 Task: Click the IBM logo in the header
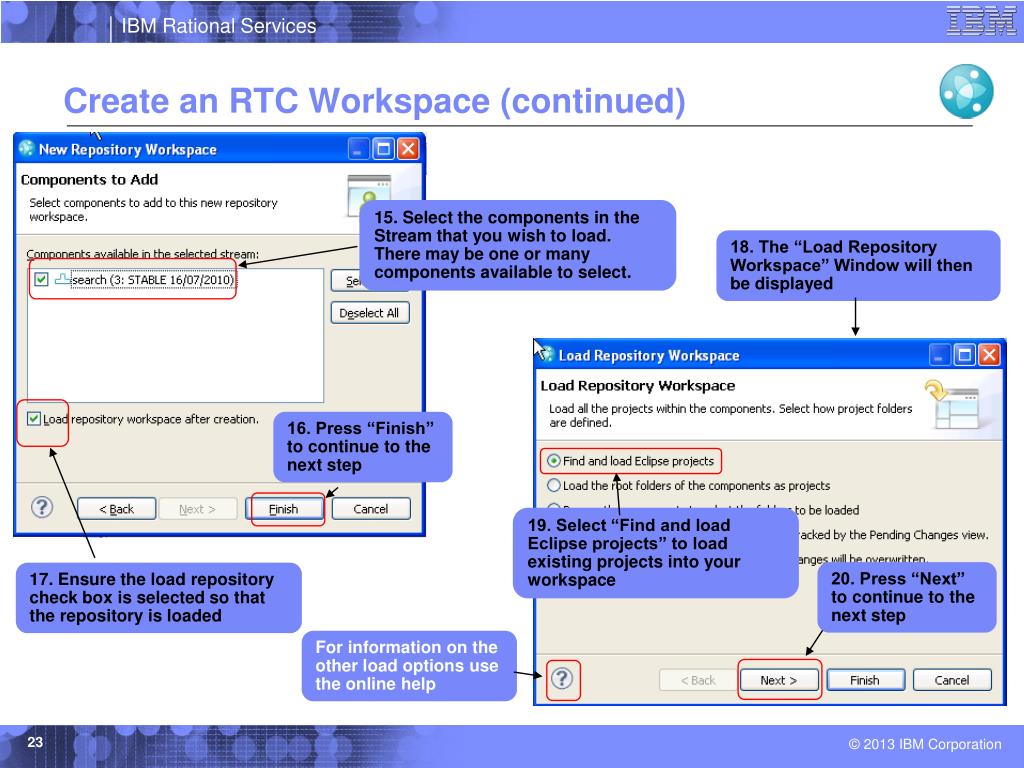click(980, 20)
